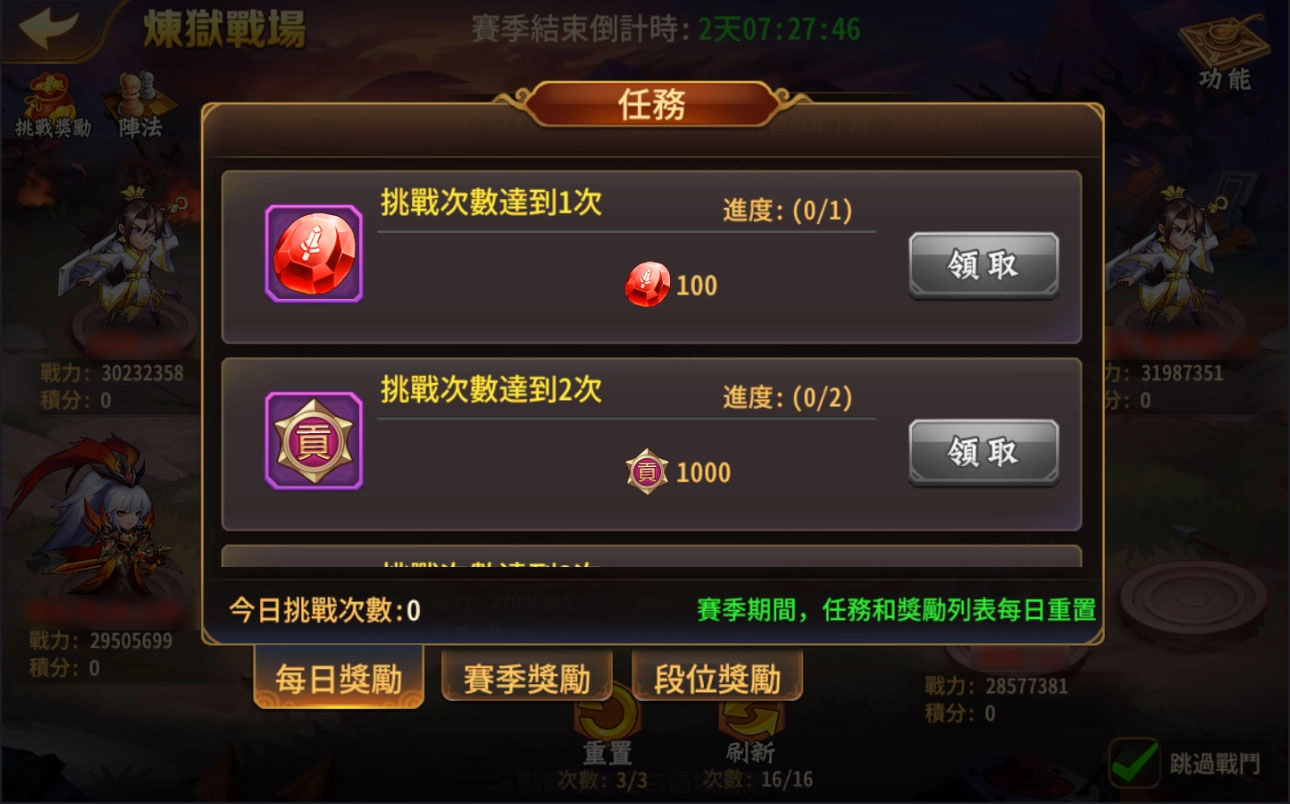Toggle the 跳過戰鬥 checkbox
Viewport: 1290px width, 804px height.
1135,765
